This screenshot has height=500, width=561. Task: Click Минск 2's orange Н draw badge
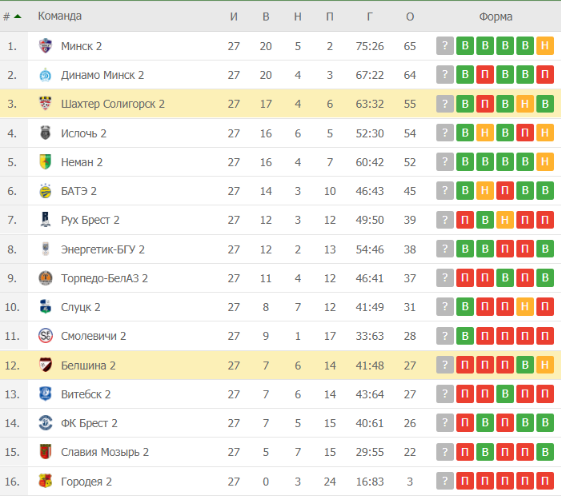tap(545, 46)
